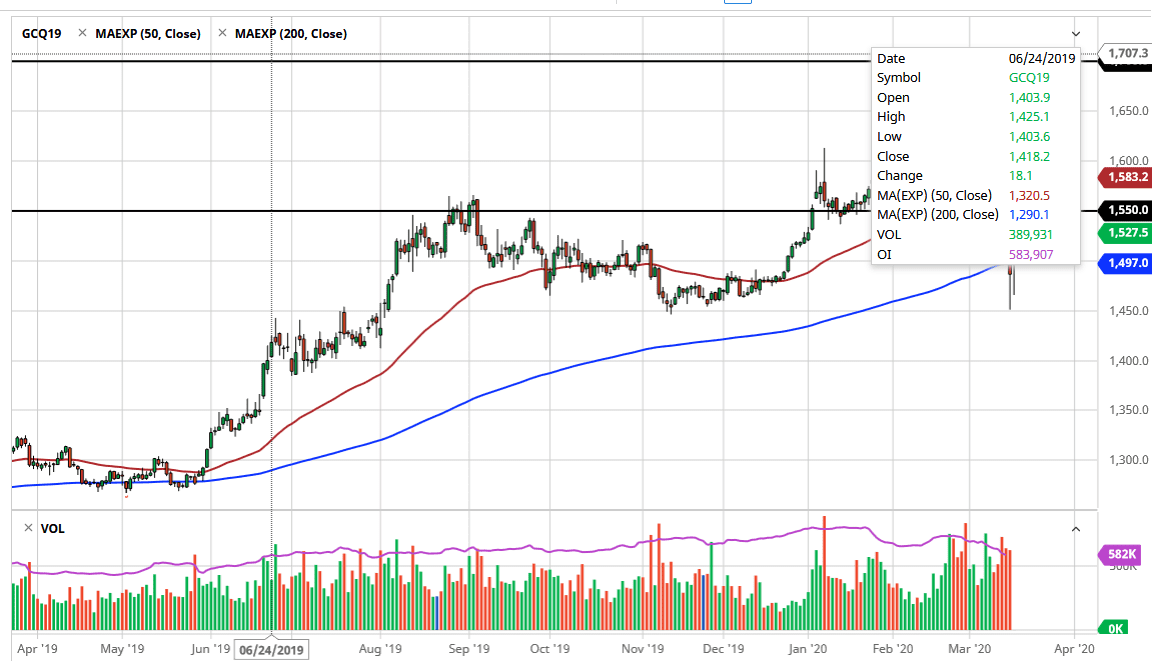Click the purple 582K open interest tag
Screen dimensions: 1161x671
(1120, 554)
